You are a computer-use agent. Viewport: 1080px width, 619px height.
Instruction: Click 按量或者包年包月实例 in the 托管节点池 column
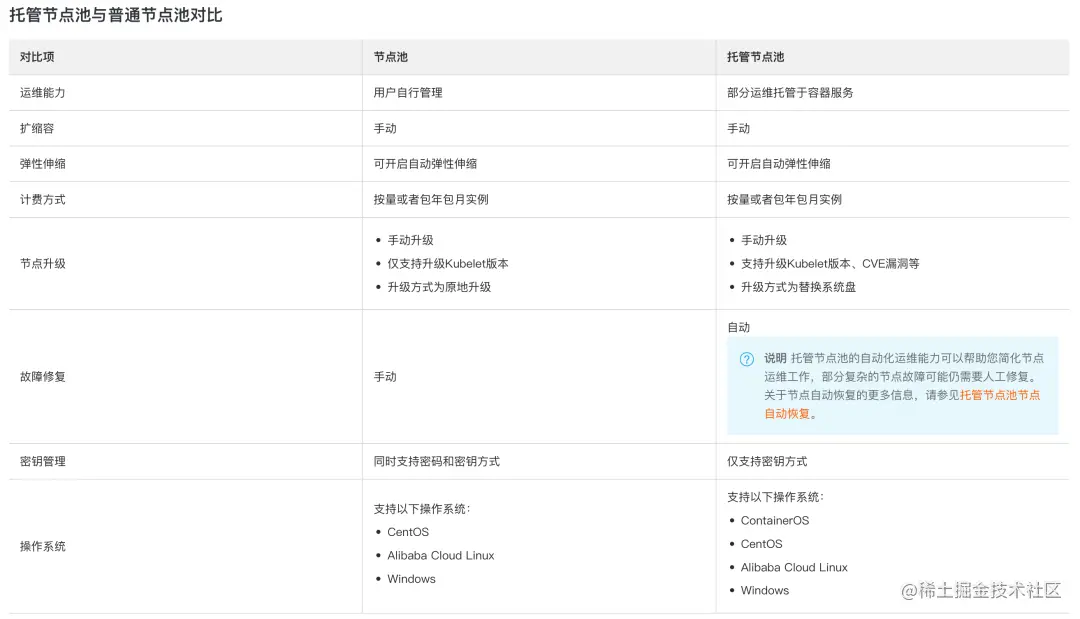pyautogui.click(x=785, y=200)
